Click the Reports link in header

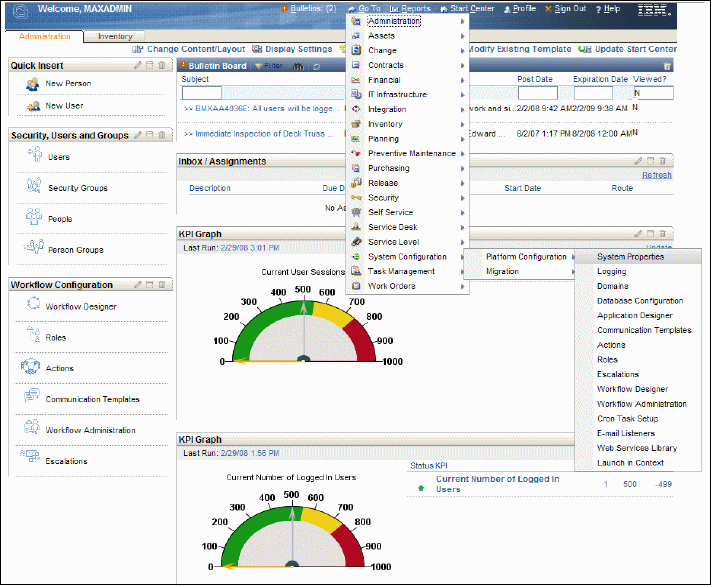pos(410,9)
